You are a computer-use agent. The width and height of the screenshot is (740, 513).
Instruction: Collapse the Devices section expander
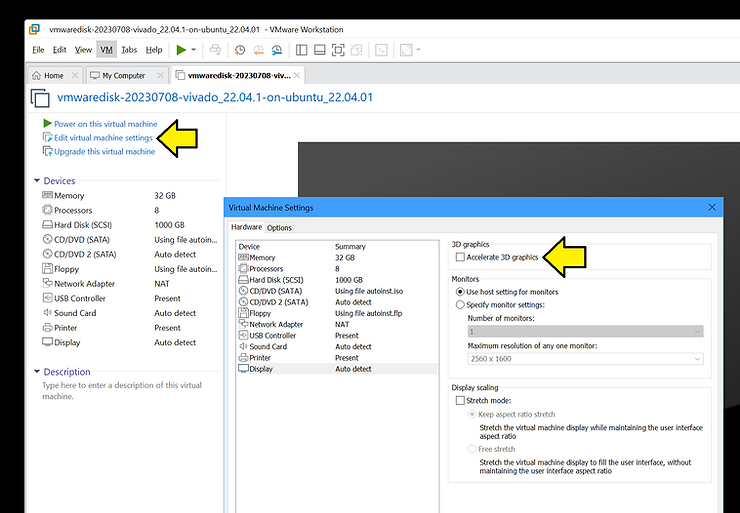point(36,181)
